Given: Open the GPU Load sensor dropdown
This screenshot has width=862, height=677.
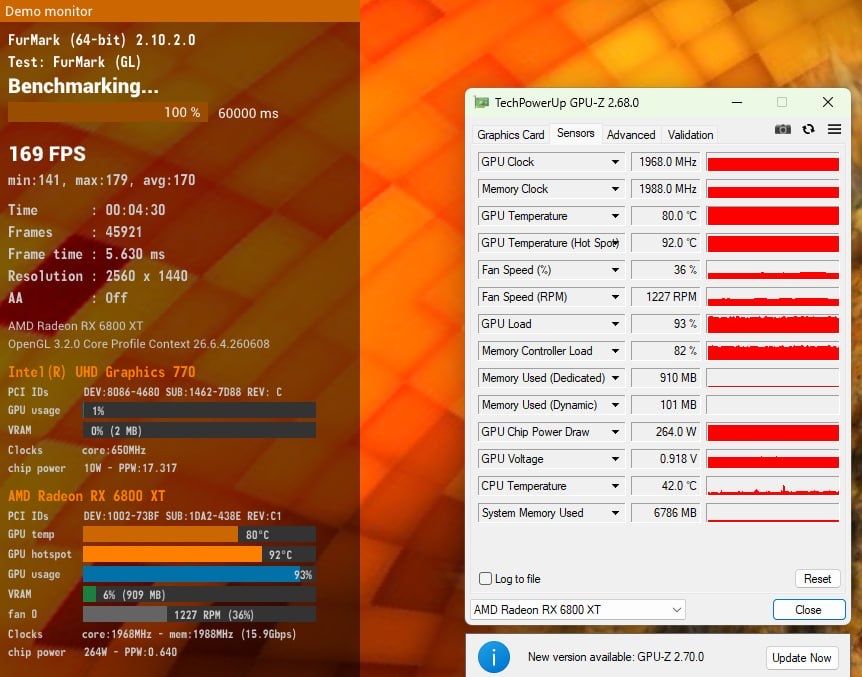Looking at the screenshot, I should (x=615, y=324).
